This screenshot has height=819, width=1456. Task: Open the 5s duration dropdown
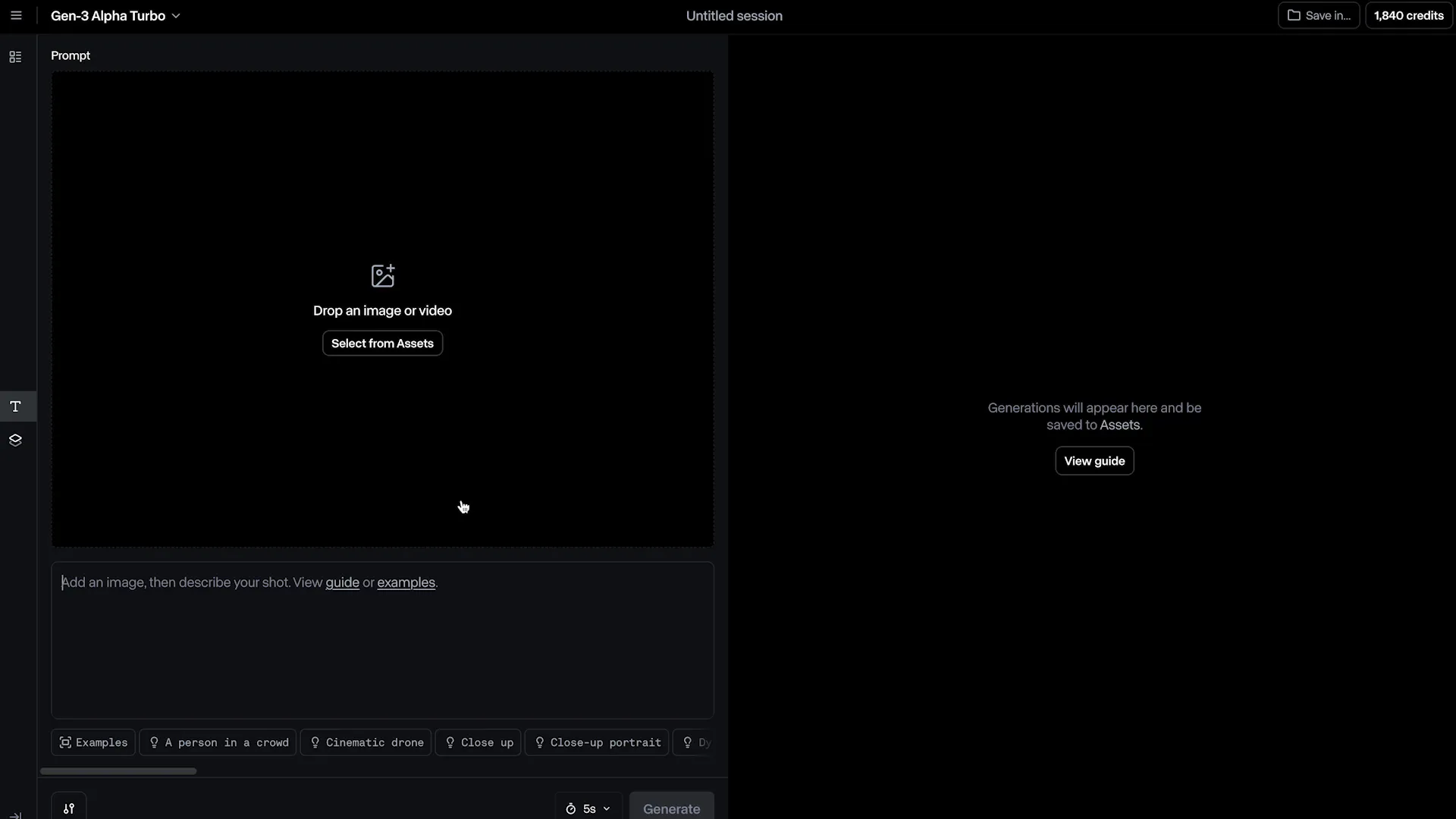588,808
